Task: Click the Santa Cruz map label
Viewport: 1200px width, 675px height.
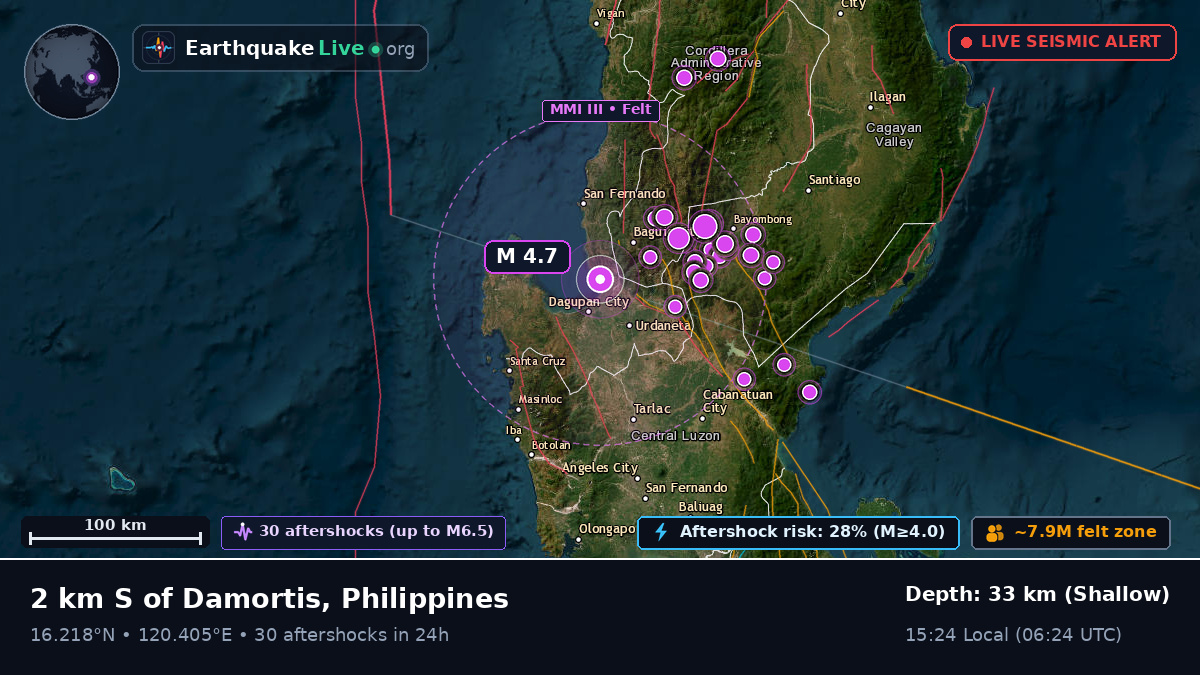Action: click(x=538, y=361)
